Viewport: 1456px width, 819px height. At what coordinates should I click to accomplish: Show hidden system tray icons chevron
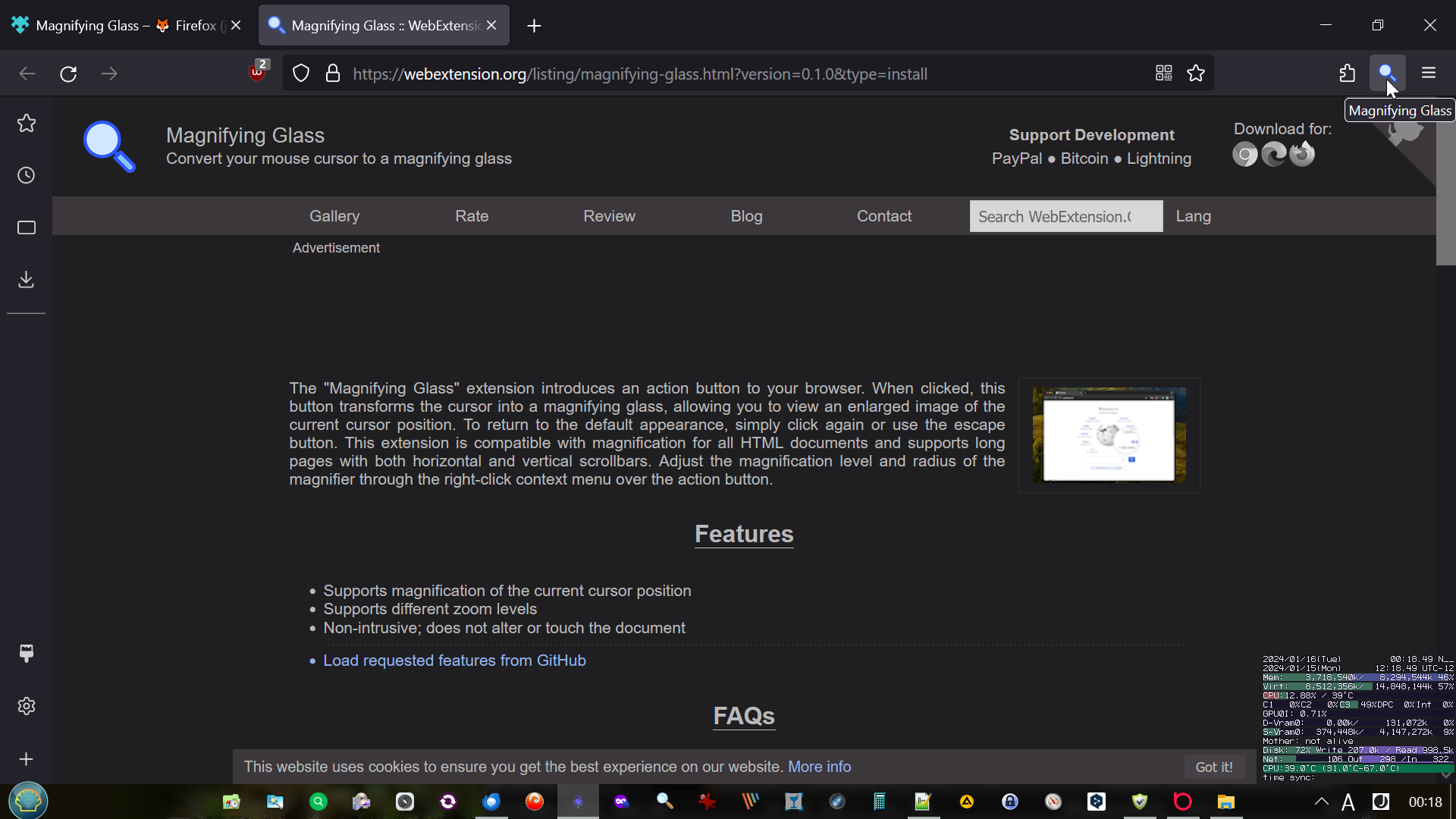tap(1321, 802)
